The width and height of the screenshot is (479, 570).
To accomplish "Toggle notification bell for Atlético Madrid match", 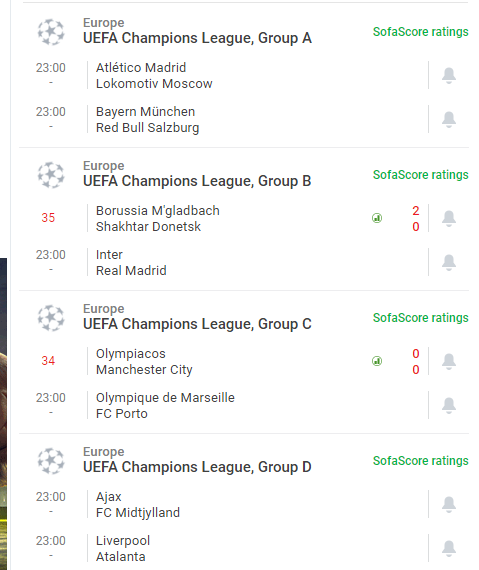I will [x=449, y=76].
